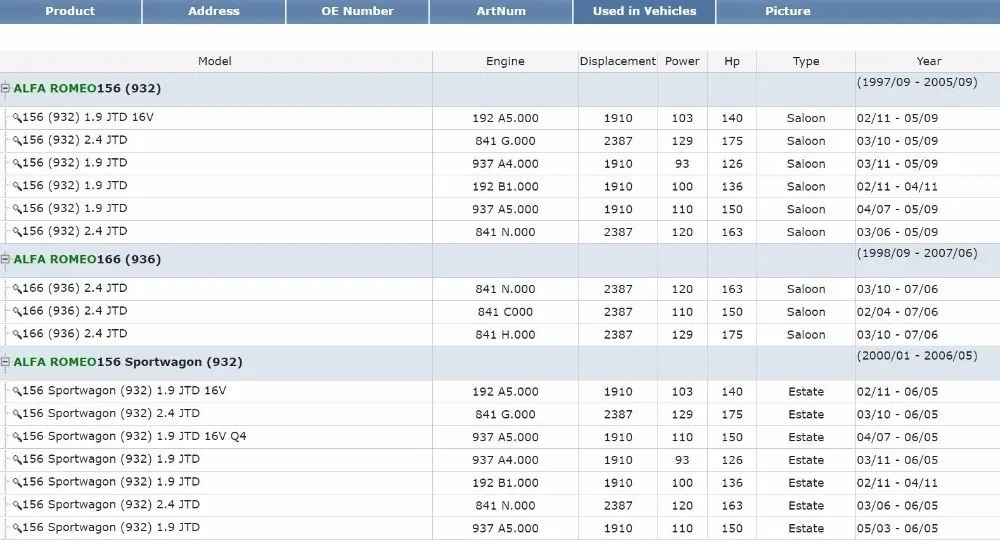Select the Used in Vehicles tab
The height and width of the screenshot is (540, 1000).
click(x=644, y=11)
